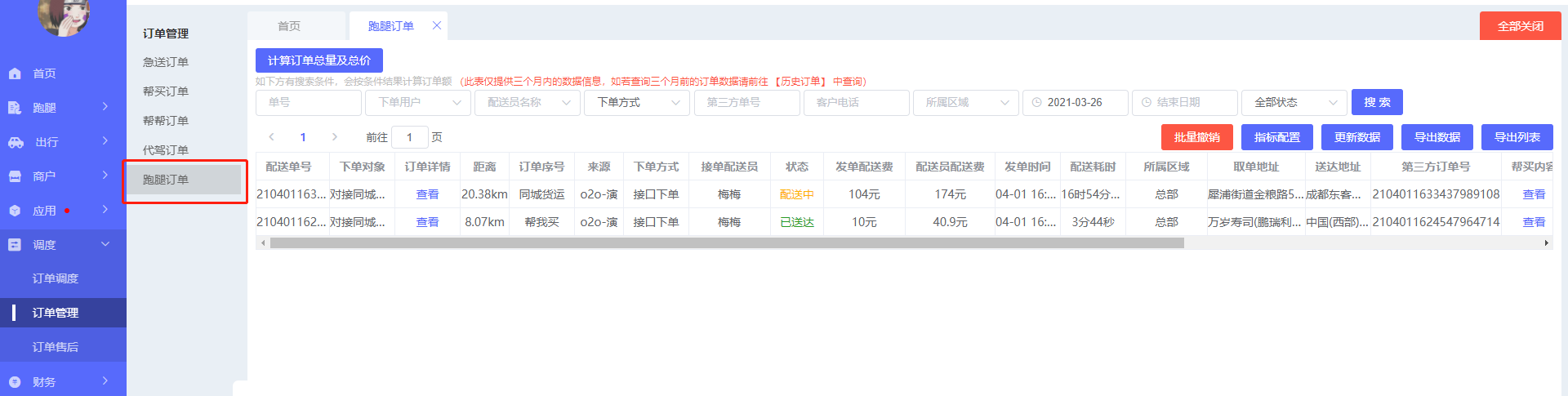Image resolution: width=1568 pixels, height=396 pixels.
Task: Click 查看 帮买内容 link in 104元 row
Action: pos(1534,194)
